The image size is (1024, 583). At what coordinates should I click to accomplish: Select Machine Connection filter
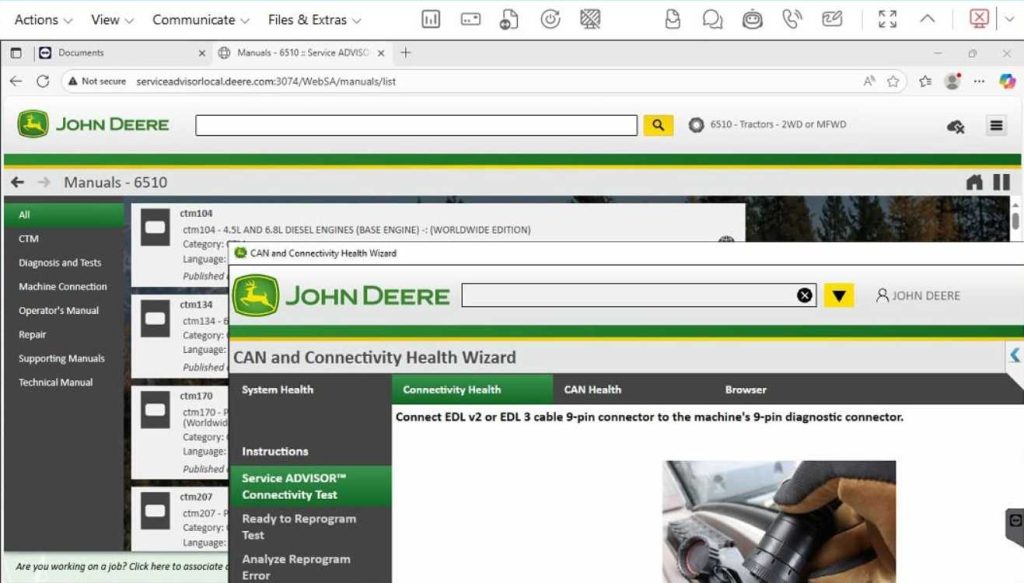click(64, 287)
